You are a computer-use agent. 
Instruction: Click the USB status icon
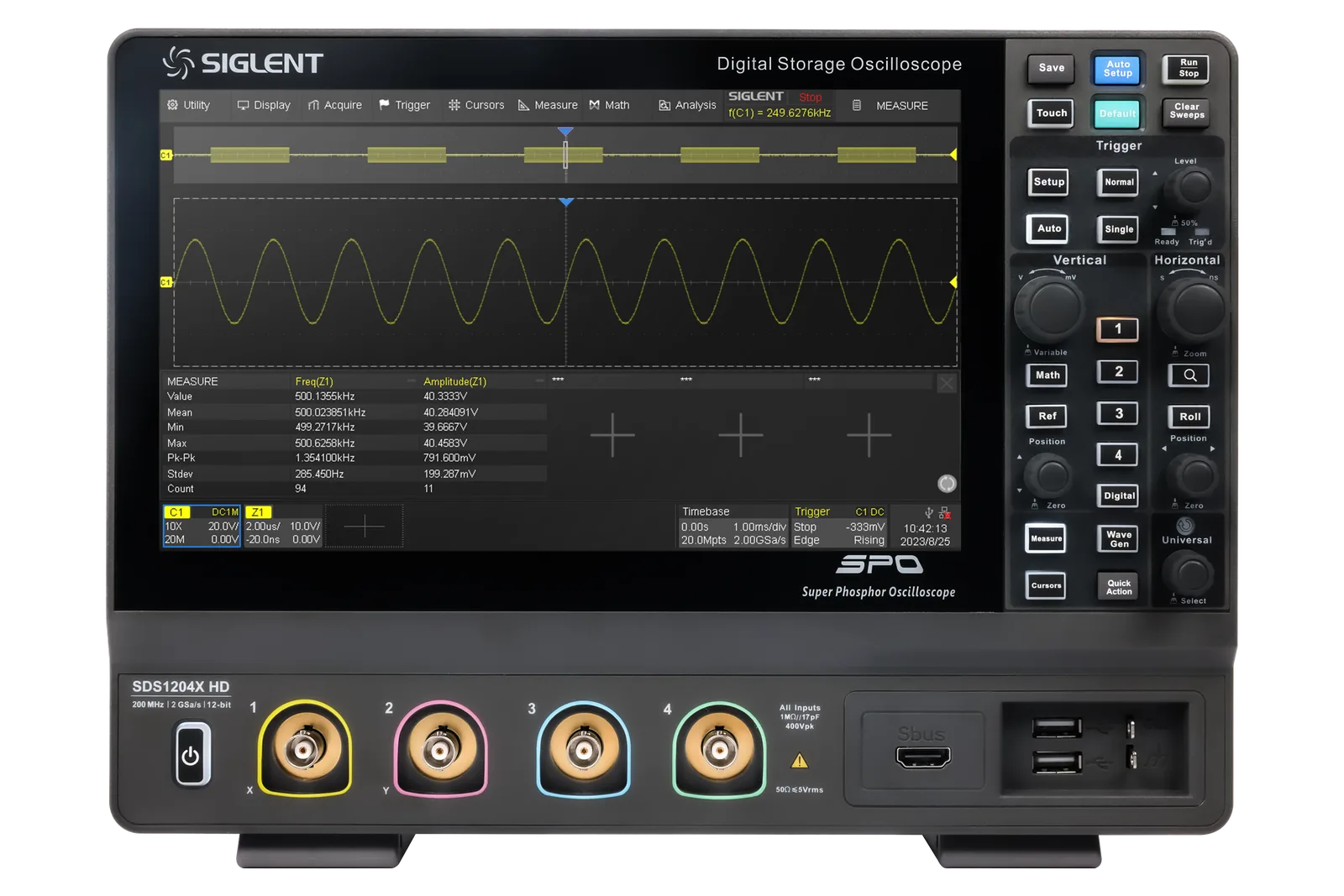pos(929,512)
